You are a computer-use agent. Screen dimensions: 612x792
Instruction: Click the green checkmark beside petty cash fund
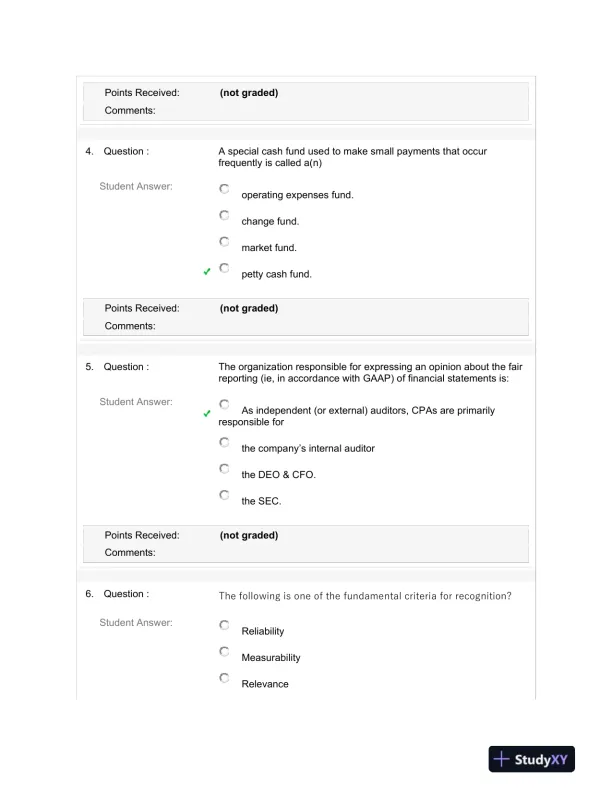click(206, 272)
